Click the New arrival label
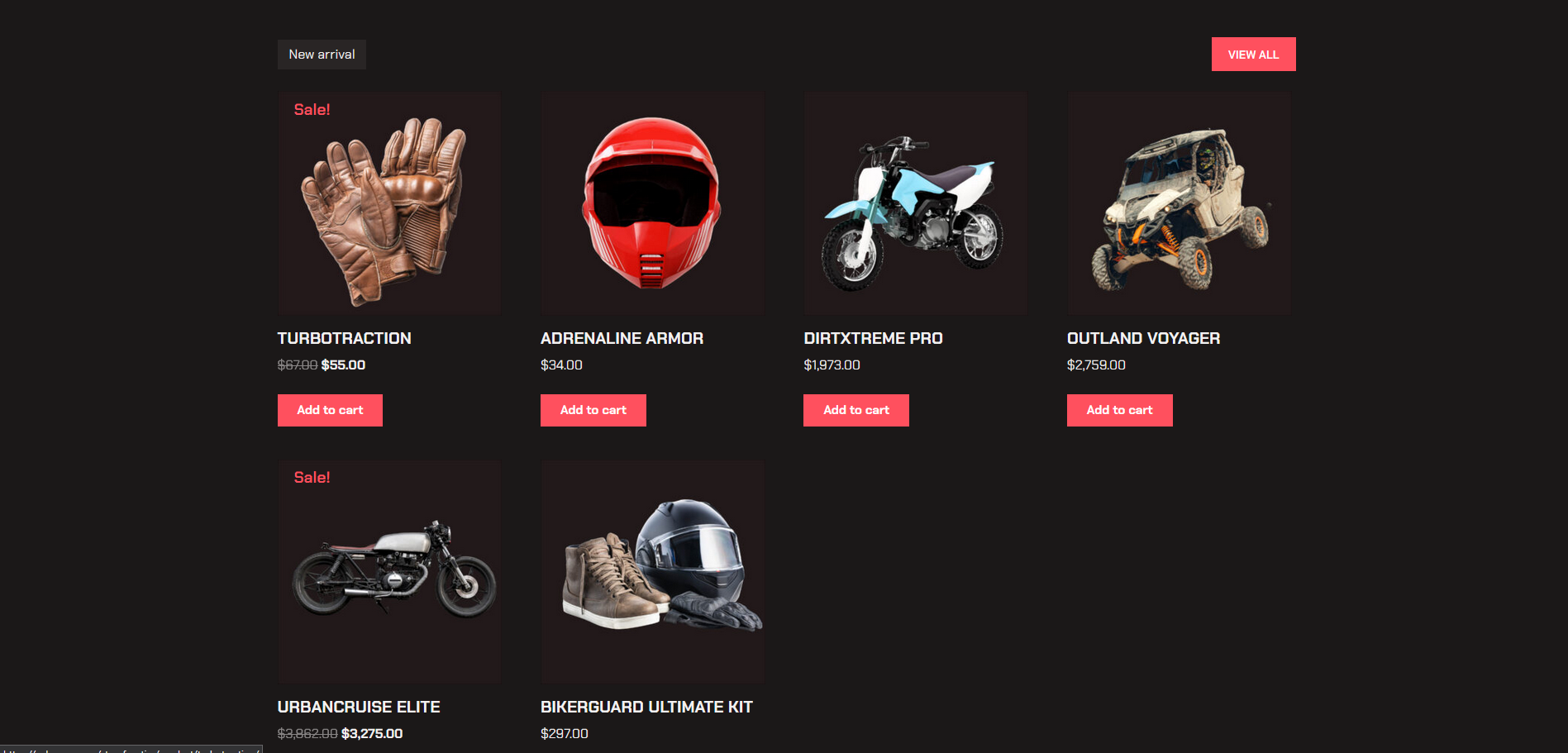The height and width of the screenshot is (753, 1568). (322, 55)
